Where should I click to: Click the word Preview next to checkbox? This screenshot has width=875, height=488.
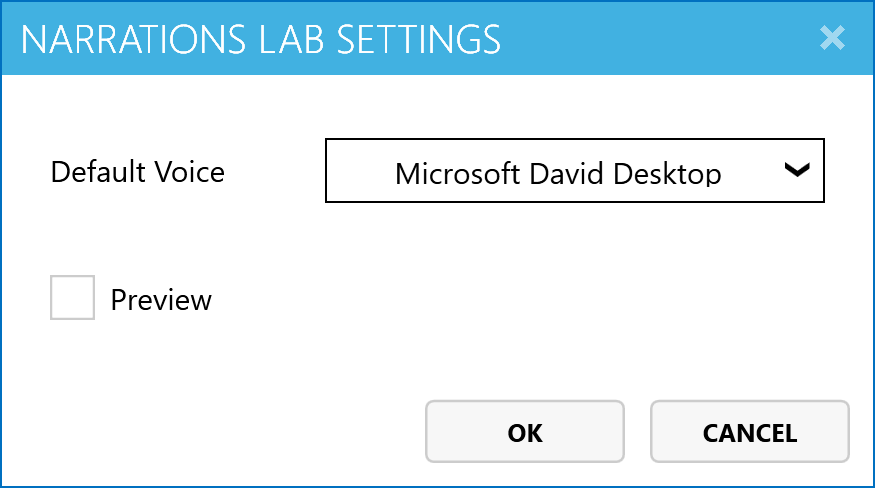pos(161,299)
